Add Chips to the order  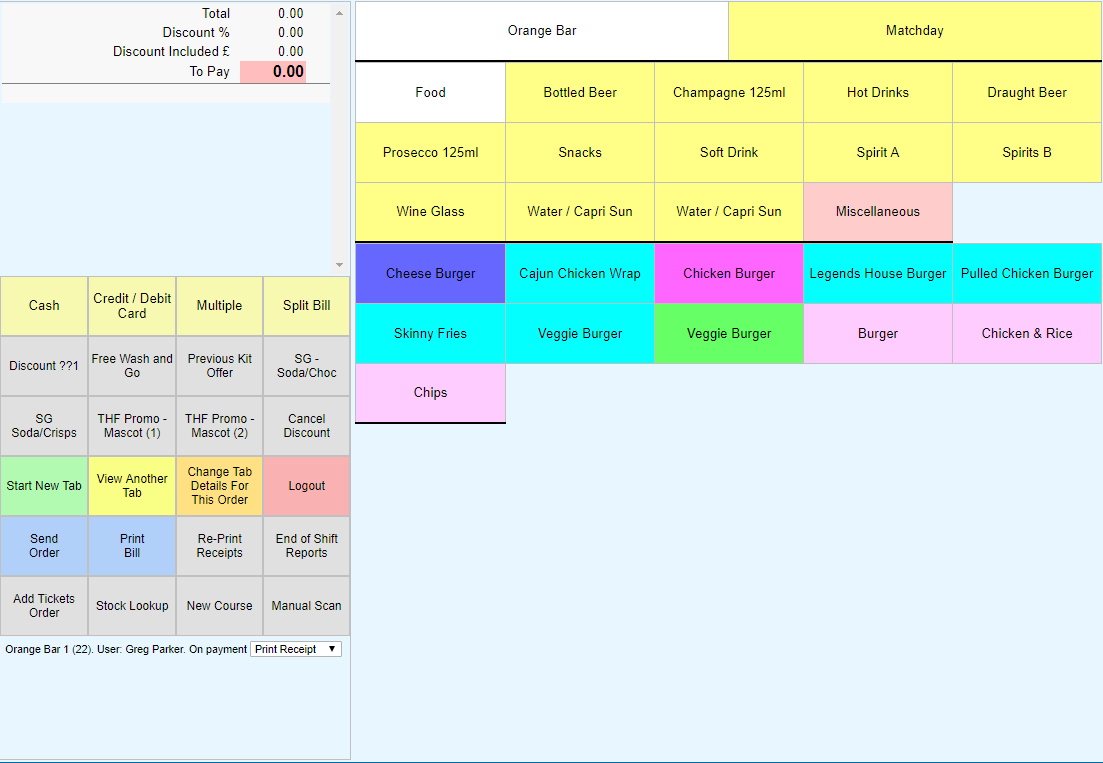point(431,392)
